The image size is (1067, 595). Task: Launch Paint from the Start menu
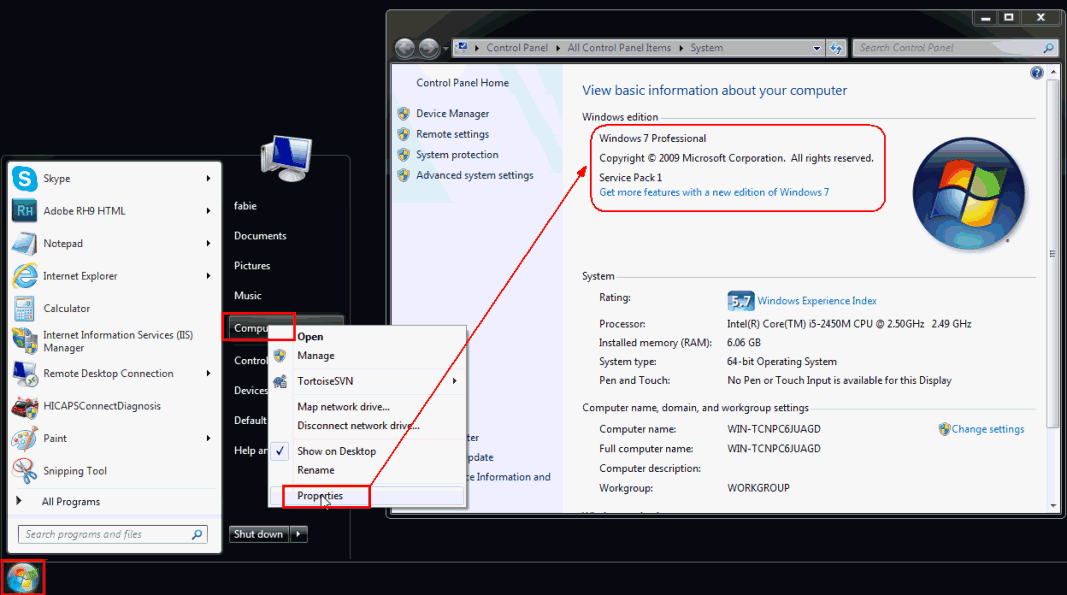coord(55,438)
